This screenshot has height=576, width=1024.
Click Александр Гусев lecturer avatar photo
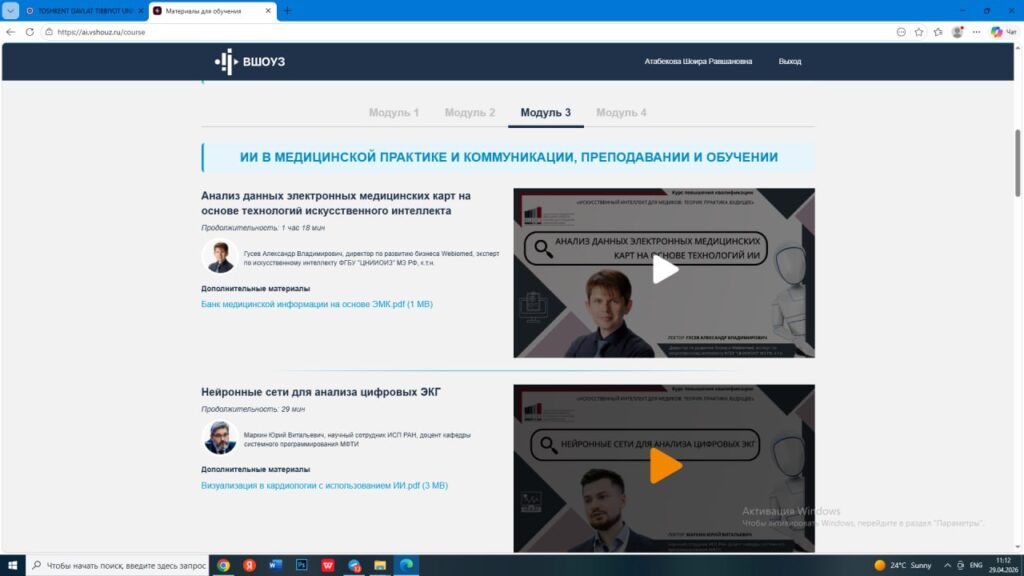click(x=219, y=256)
